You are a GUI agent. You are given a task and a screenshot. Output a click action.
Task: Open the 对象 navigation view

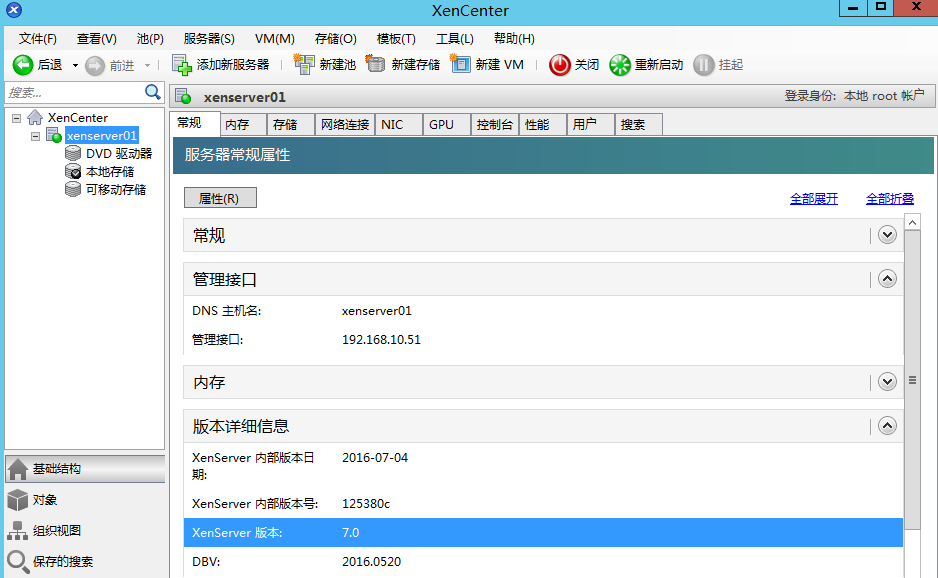pyautogui.click(x=85, y=500)
